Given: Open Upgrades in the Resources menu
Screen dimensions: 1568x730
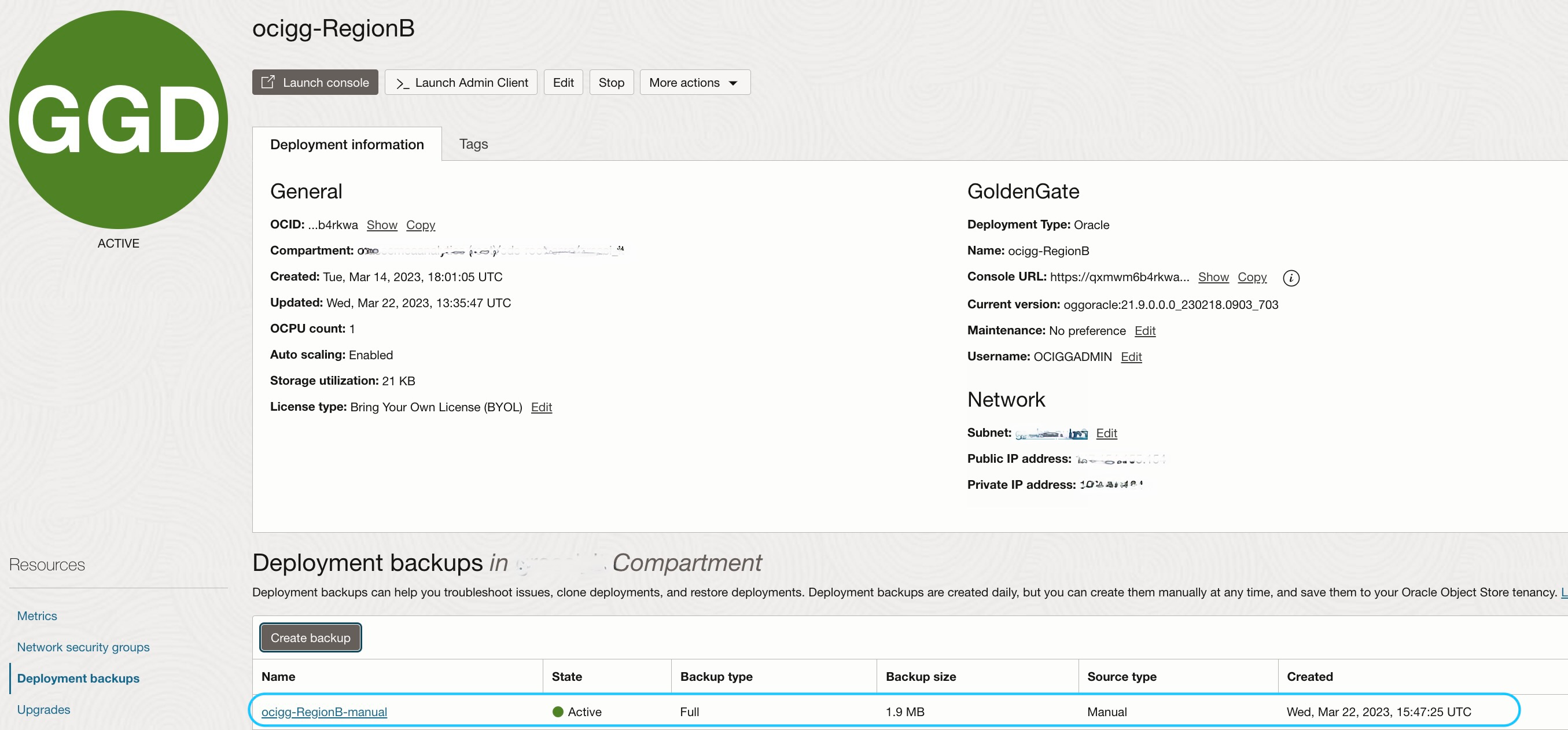Looking at the screenshot, I should 44,709.
